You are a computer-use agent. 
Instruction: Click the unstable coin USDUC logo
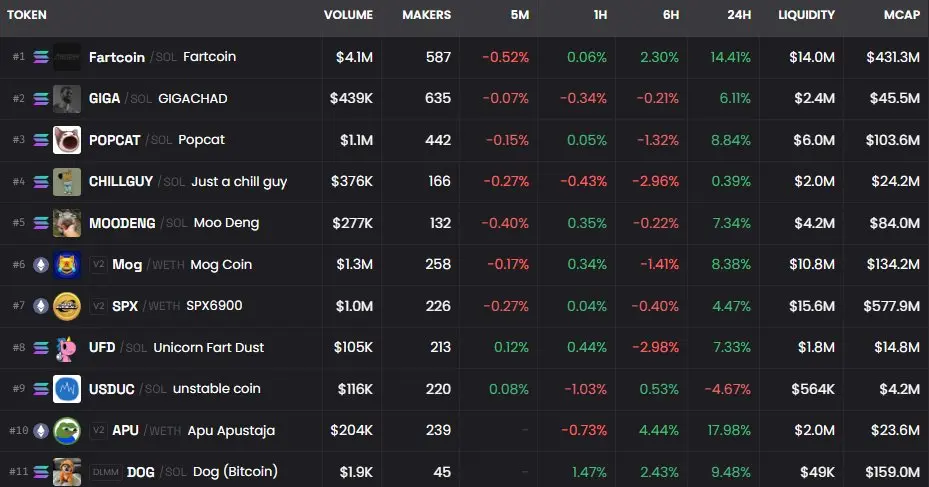tap(67, 388)
